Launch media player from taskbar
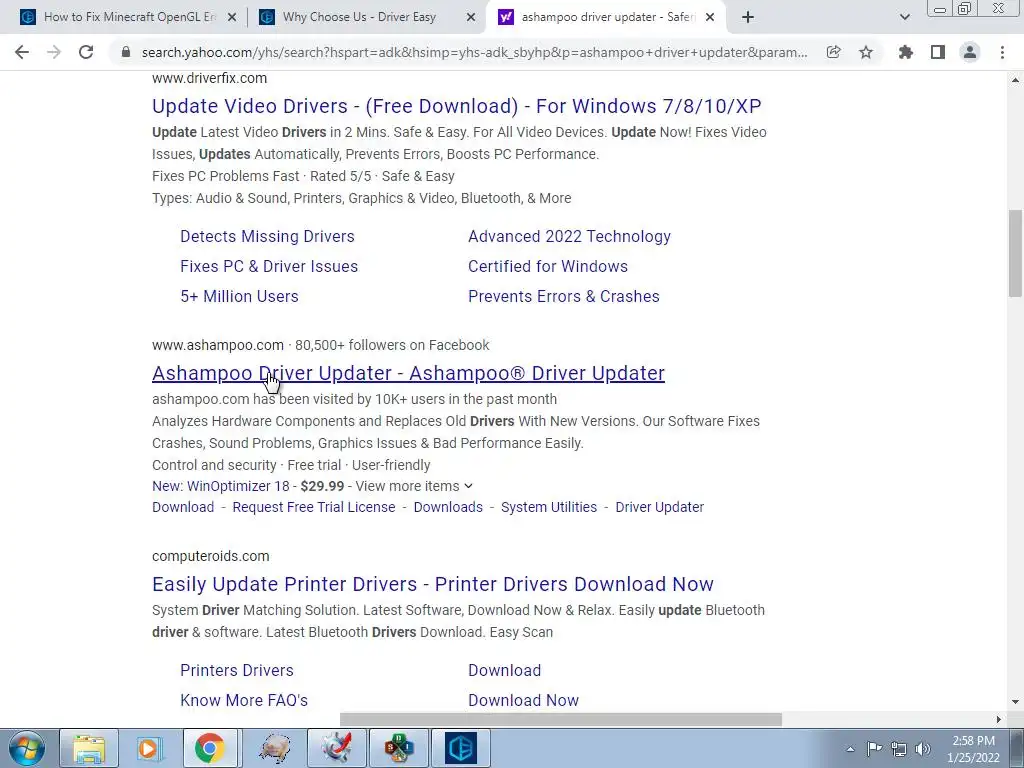This screenshot has width=1024, height=768. tap(149, 748)
